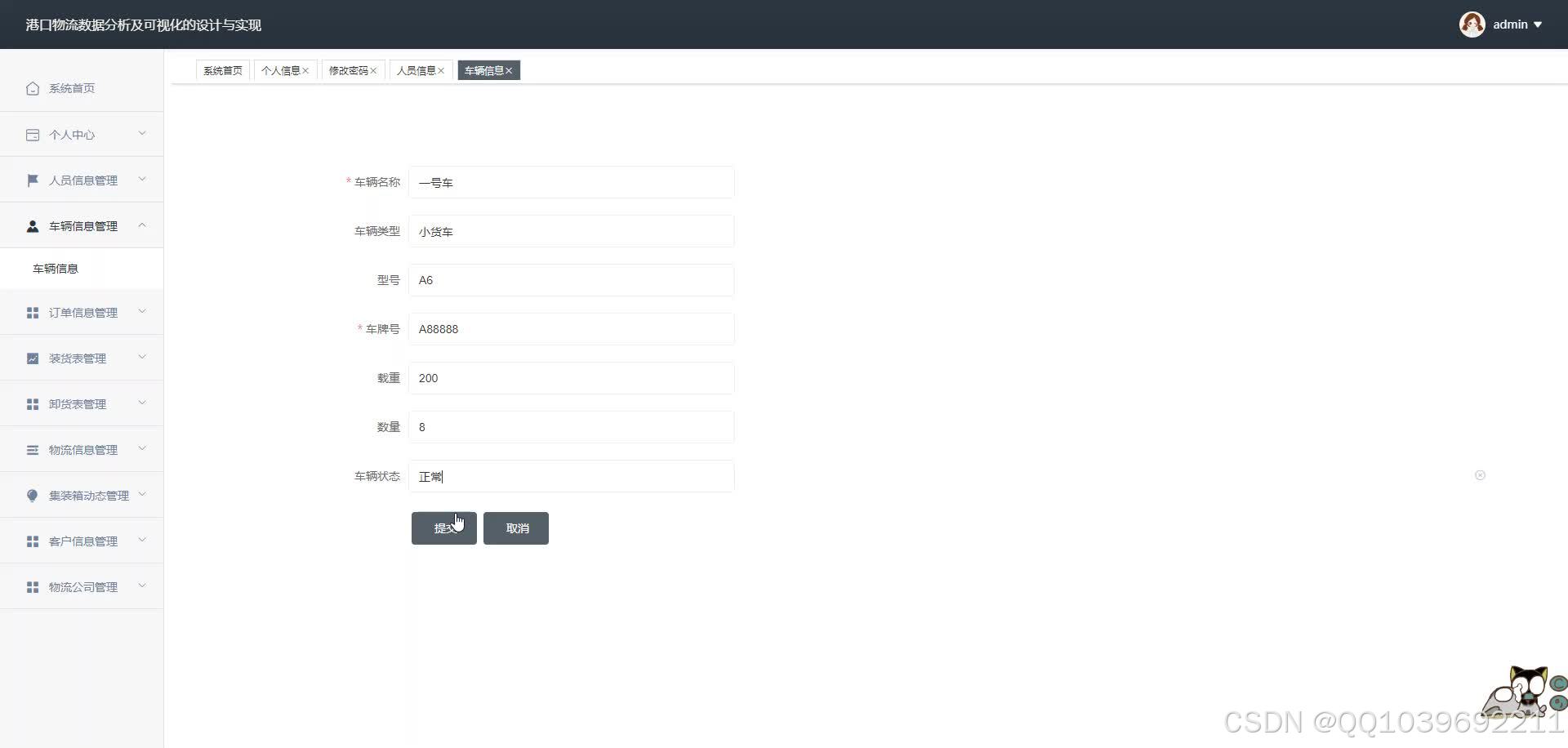Screen dimensions: 1568x748
Task: Expand the 集装箱动态管理 chevron
Action: pyautogui.click(x=142, y=494)
